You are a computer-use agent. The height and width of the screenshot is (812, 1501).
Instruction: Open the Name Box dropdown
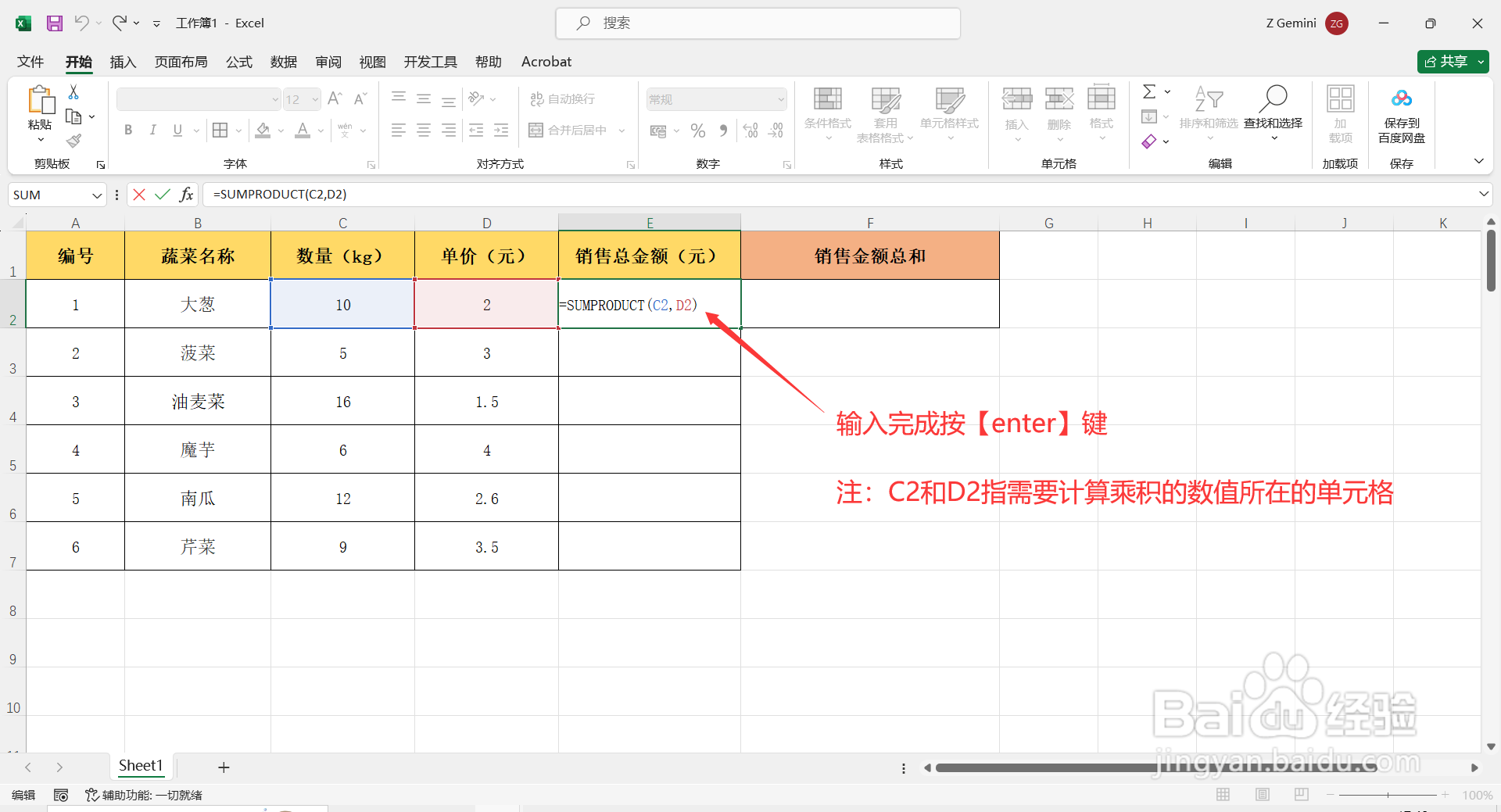[x=96, y=194]
